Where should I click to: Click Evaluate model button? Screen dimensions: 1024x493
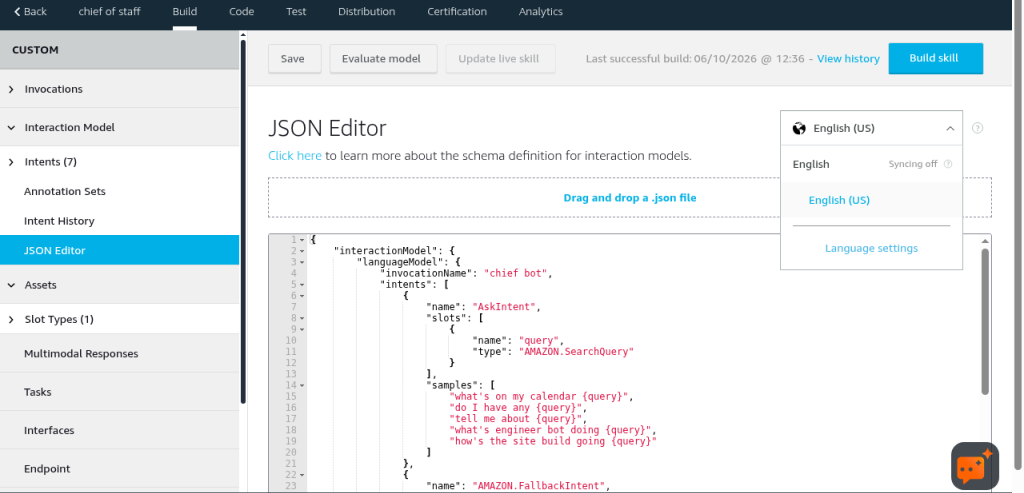383,59
